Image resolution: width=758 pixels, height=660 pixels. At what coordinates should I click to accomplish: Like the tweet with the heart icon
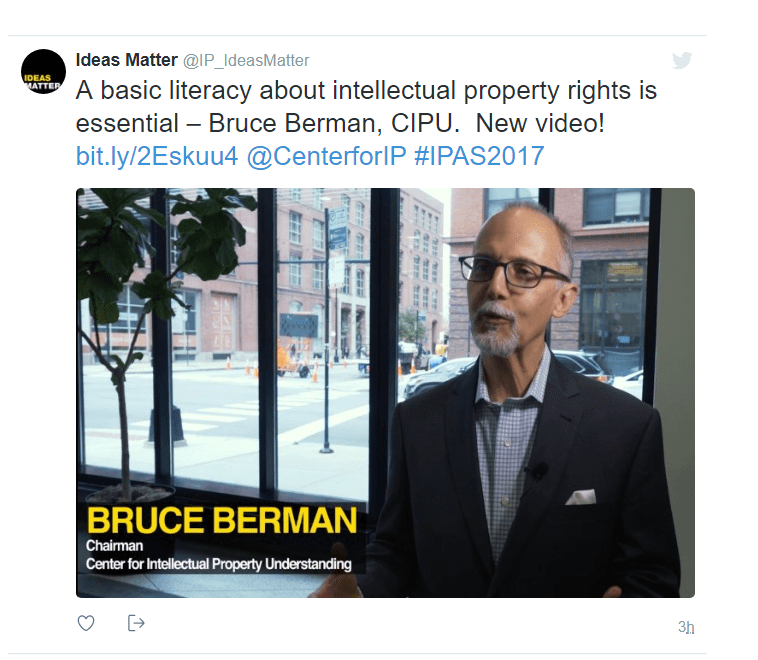[86, 623]
